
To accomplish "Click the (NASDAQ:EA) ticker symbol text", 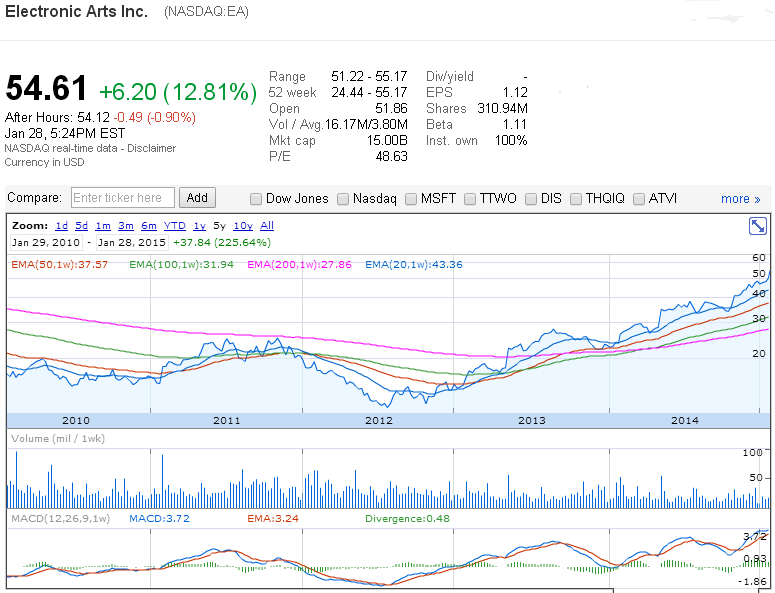I will (x=206, y=11).
